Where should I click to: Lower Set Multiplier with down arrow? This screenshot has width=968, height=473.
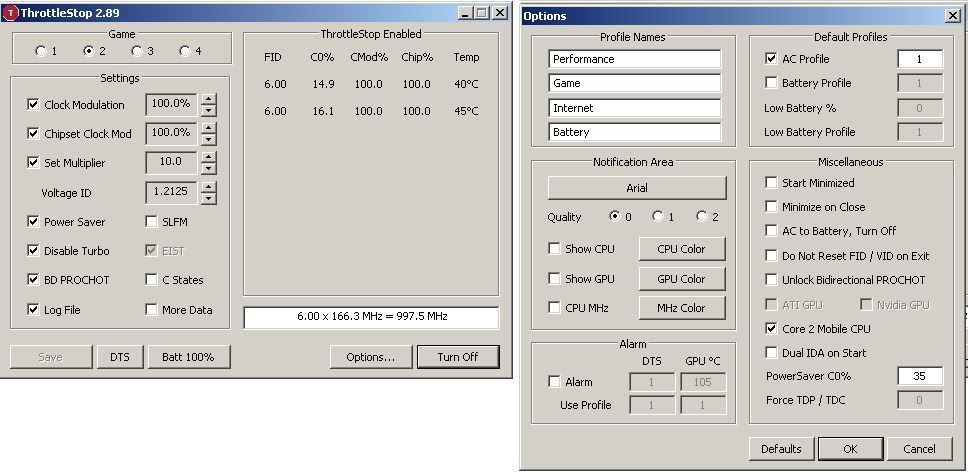tap(209, 169)
